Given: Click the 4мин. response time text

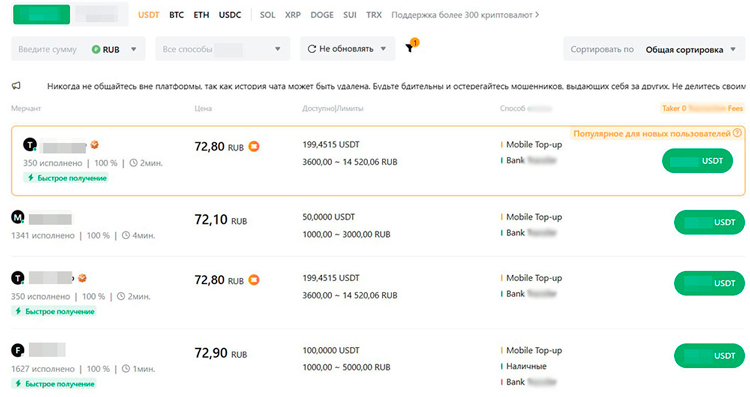Looking at the screenshot, I should tap(143, 235).
